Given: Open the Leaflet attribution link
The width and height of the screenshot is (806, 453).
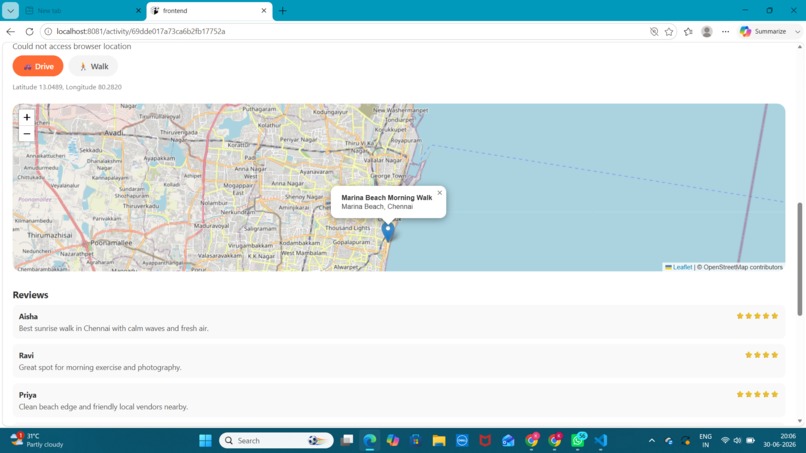Looking at the screenshot, I should point(679,267).
